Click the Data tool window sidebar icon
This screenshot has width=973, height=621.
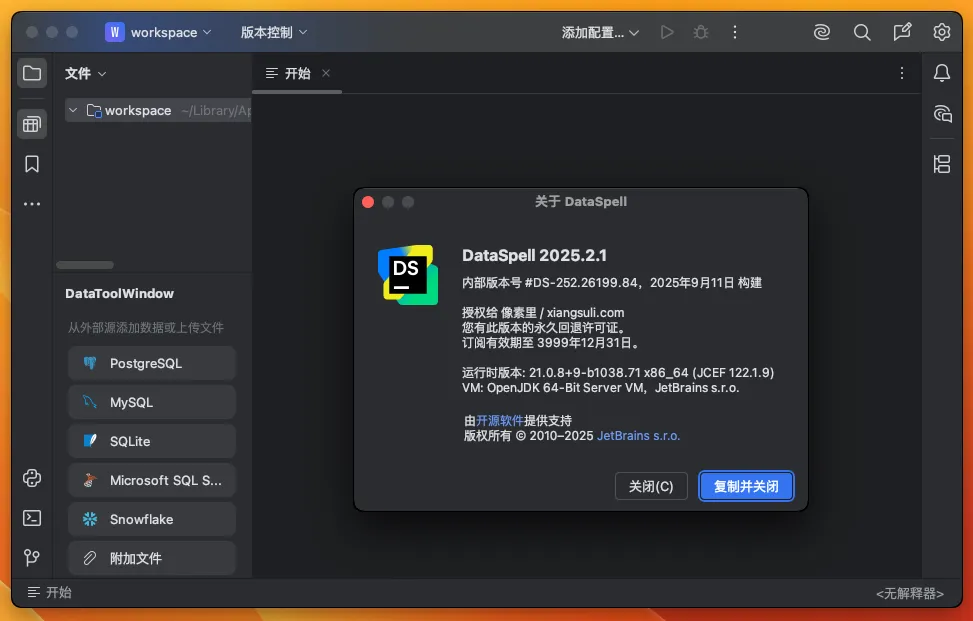click(x=32, y=124)
